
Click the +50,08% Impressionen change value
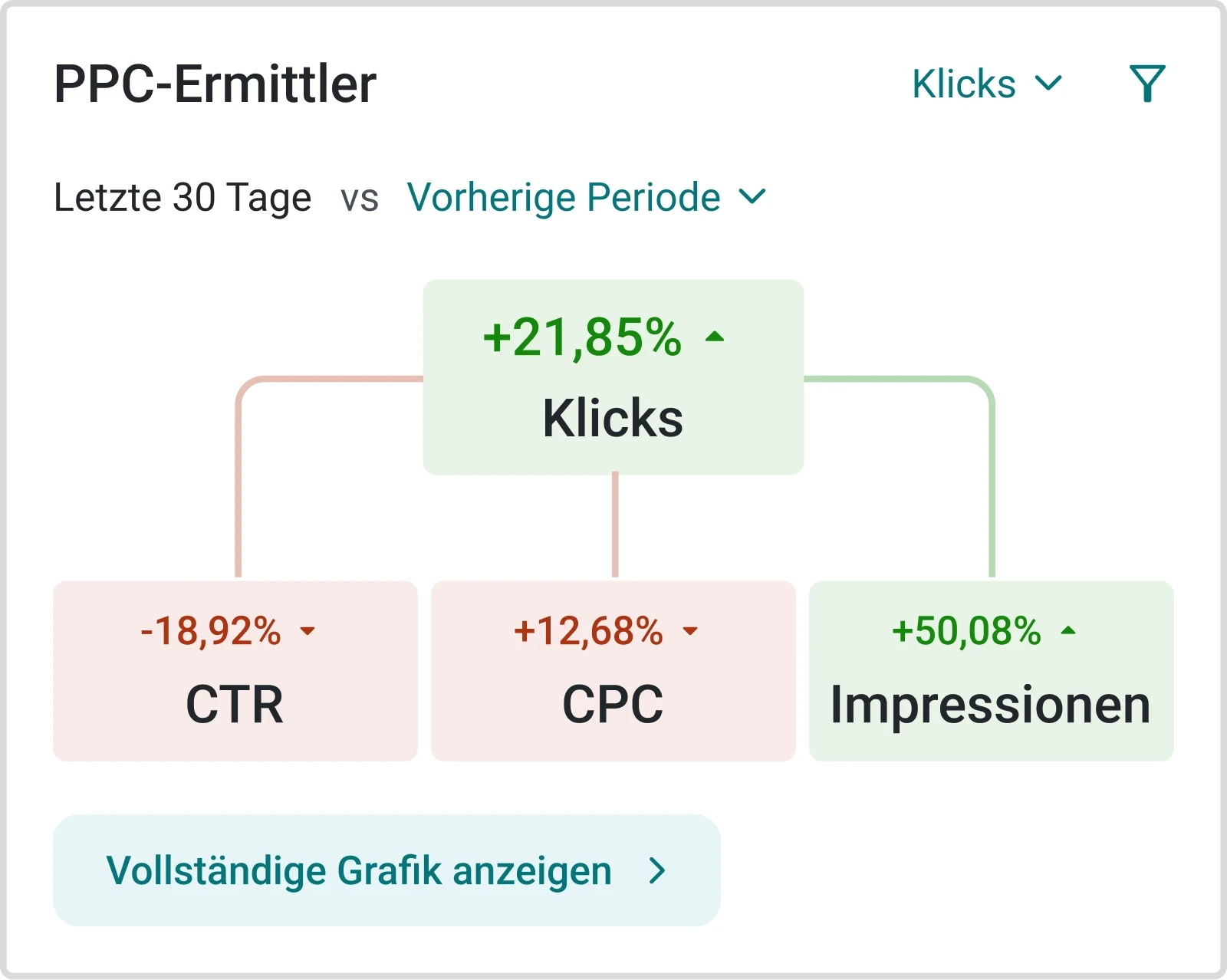click(966, 631)
